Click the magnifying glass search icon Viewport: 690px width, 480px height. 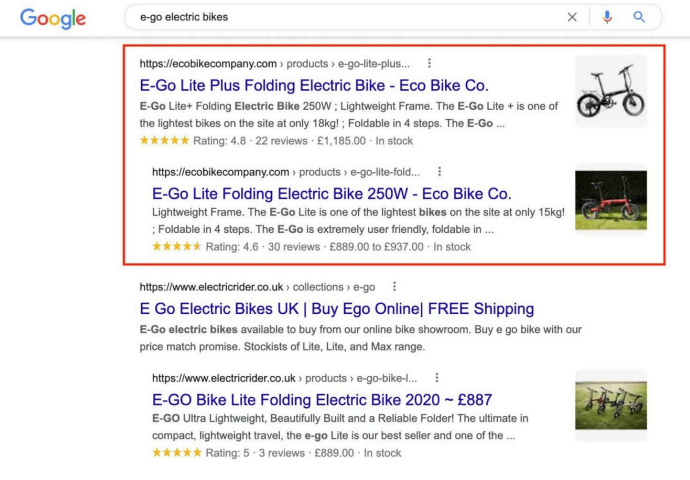click(x=640, y=17)
